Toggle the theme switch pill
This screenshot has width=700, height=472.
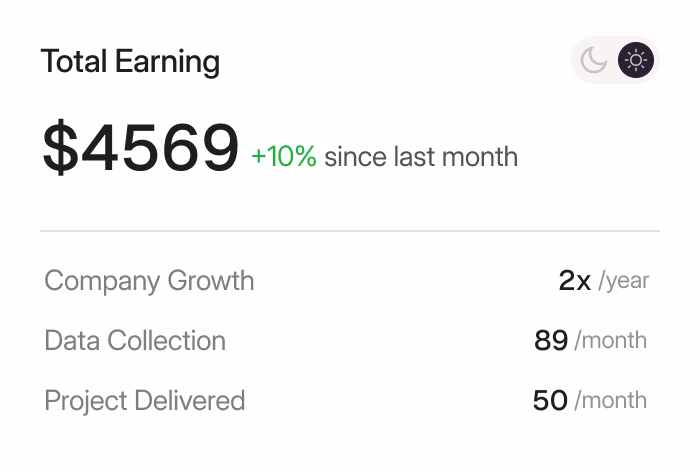[614, 61]
